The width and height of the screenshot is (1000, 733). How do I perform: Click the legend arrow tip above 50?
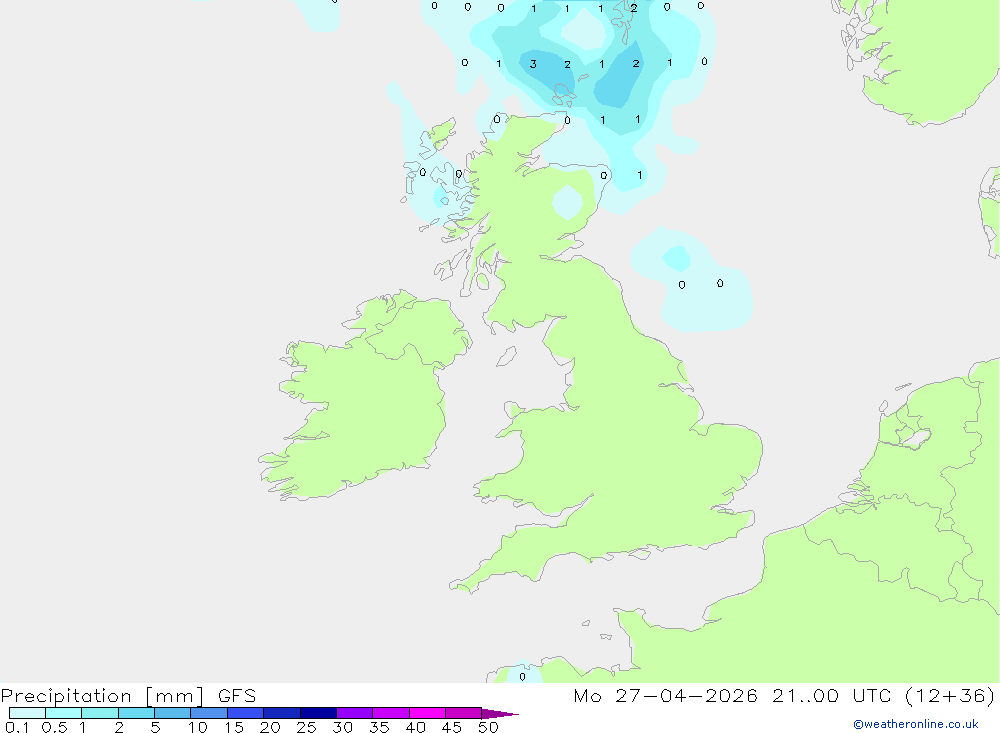(501, 714)
